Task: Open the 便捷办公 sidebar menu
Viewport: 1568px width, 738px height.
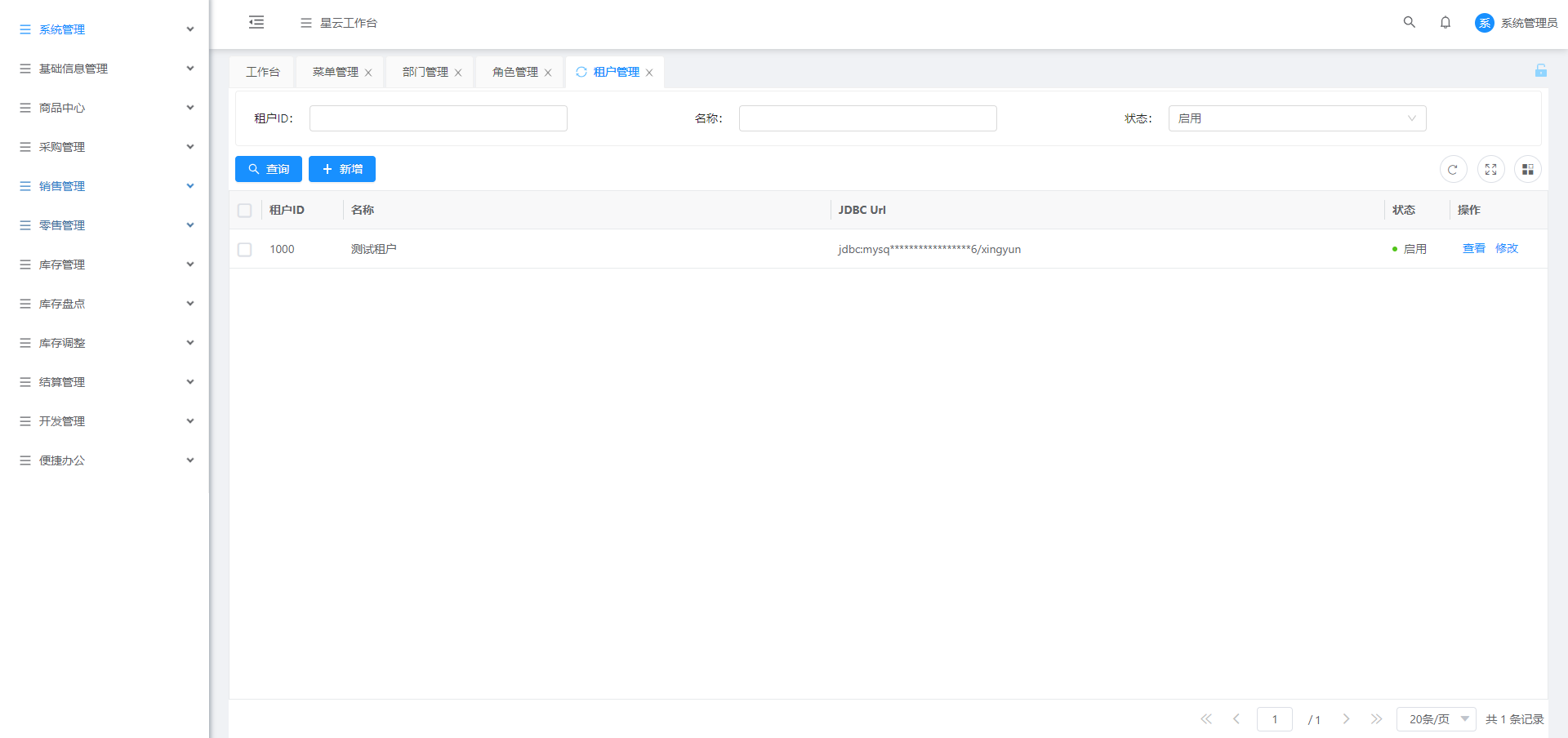Action: tap(105, 460)
